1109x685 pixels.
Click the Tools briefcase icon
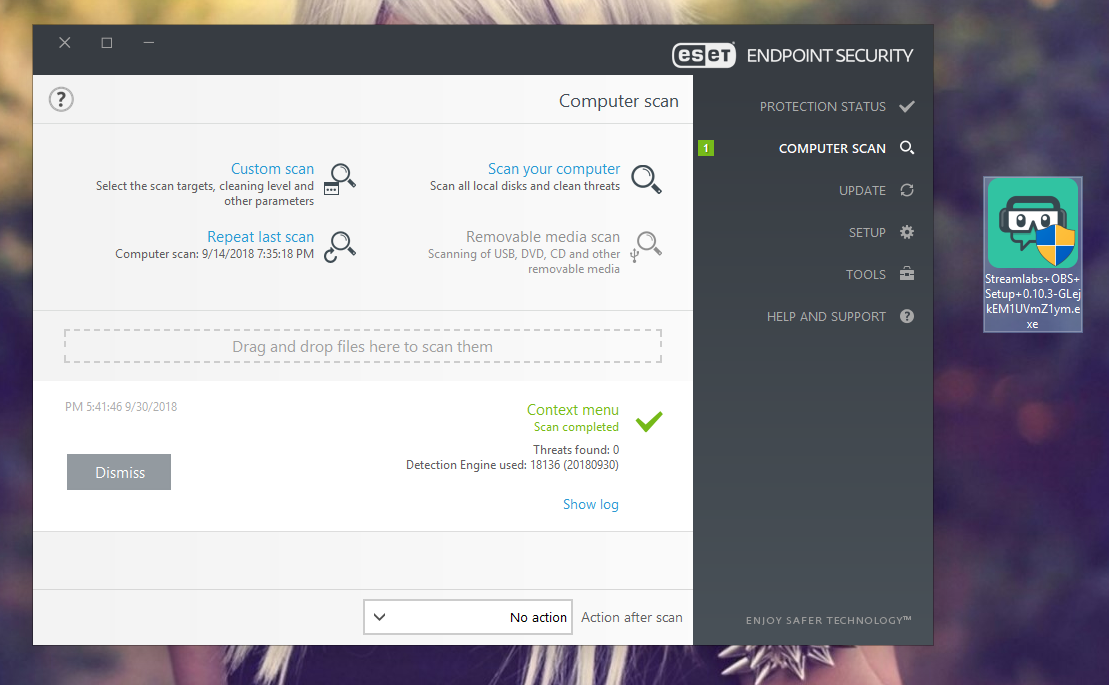pos(907,274)
